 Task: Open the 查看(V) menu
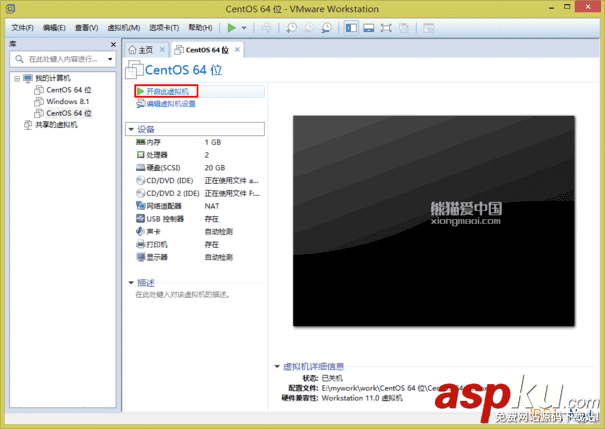click(86, 28)
